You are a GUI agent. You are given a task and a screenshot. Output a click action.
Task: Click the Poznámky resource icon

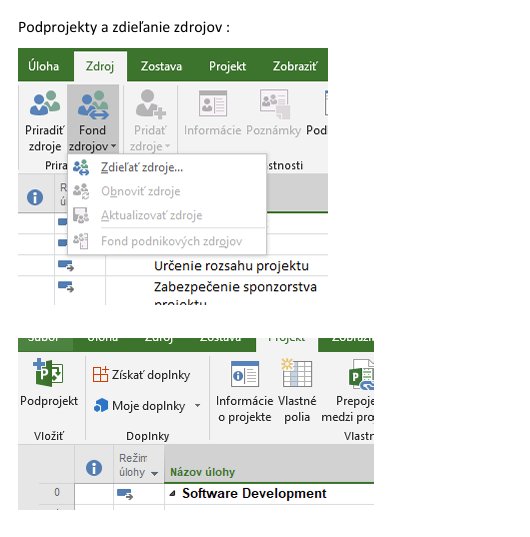[275, 103]
